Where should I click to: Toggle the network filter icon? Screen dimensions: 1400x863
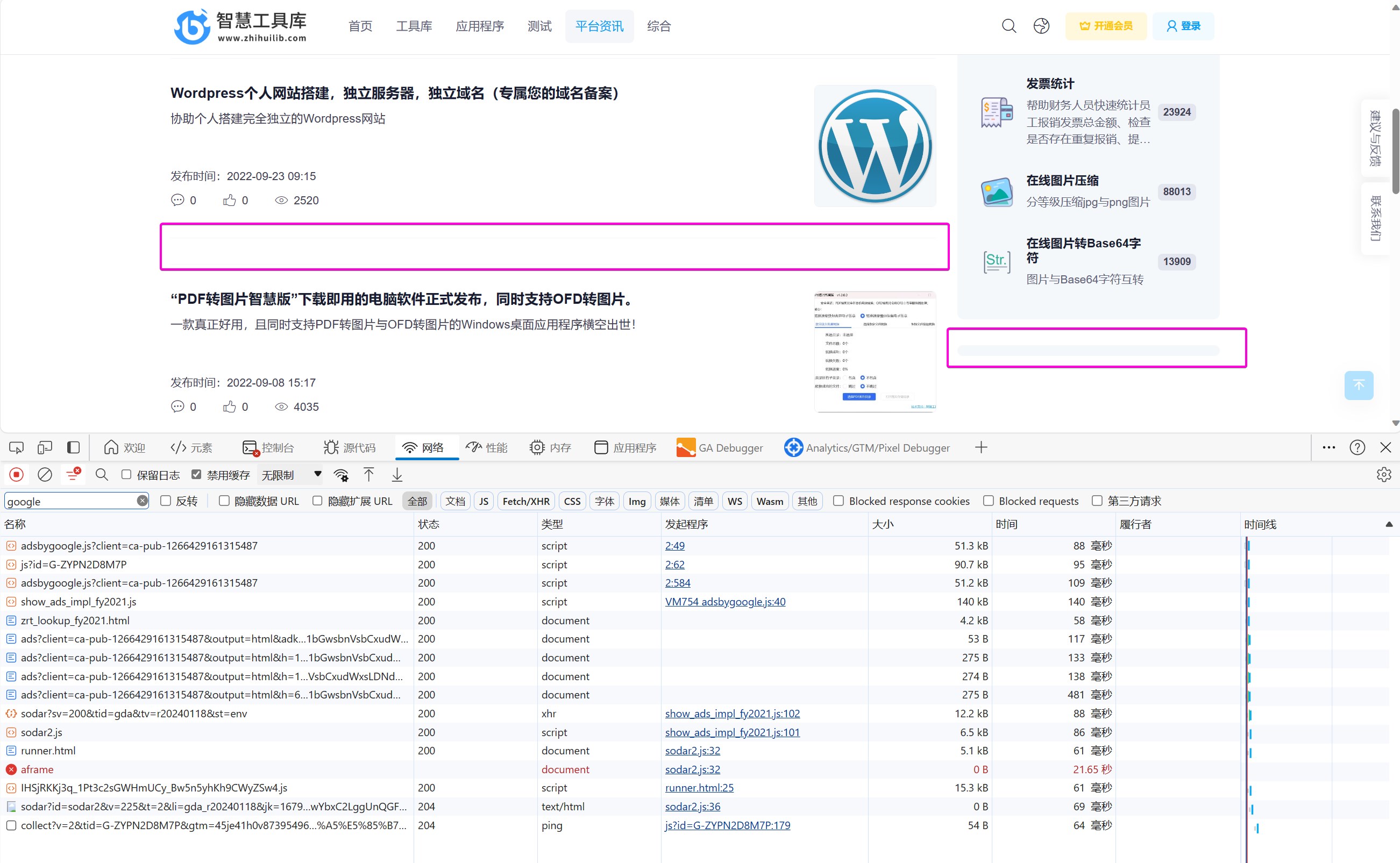click(x=73, y=474)
